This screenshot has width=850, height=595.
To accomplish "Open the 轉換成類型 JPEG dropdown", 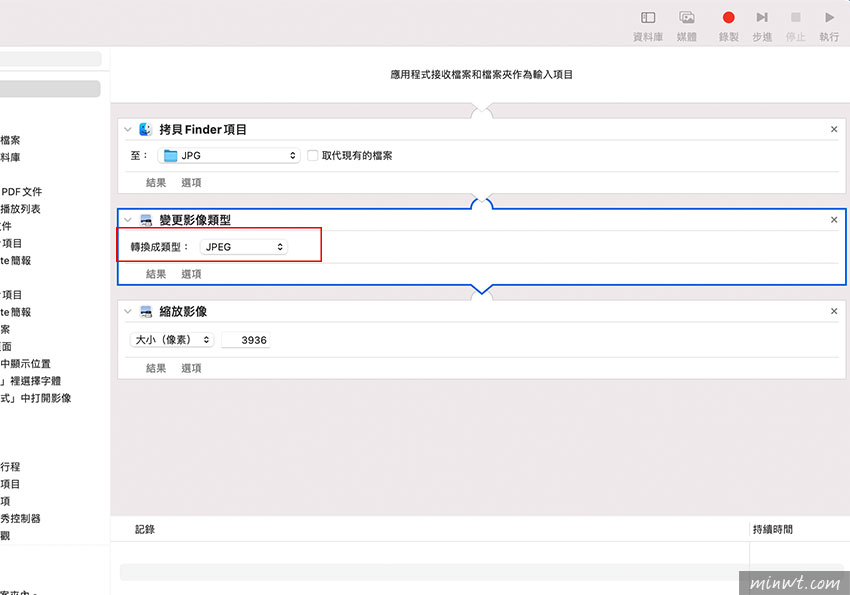I will [244, 247].
